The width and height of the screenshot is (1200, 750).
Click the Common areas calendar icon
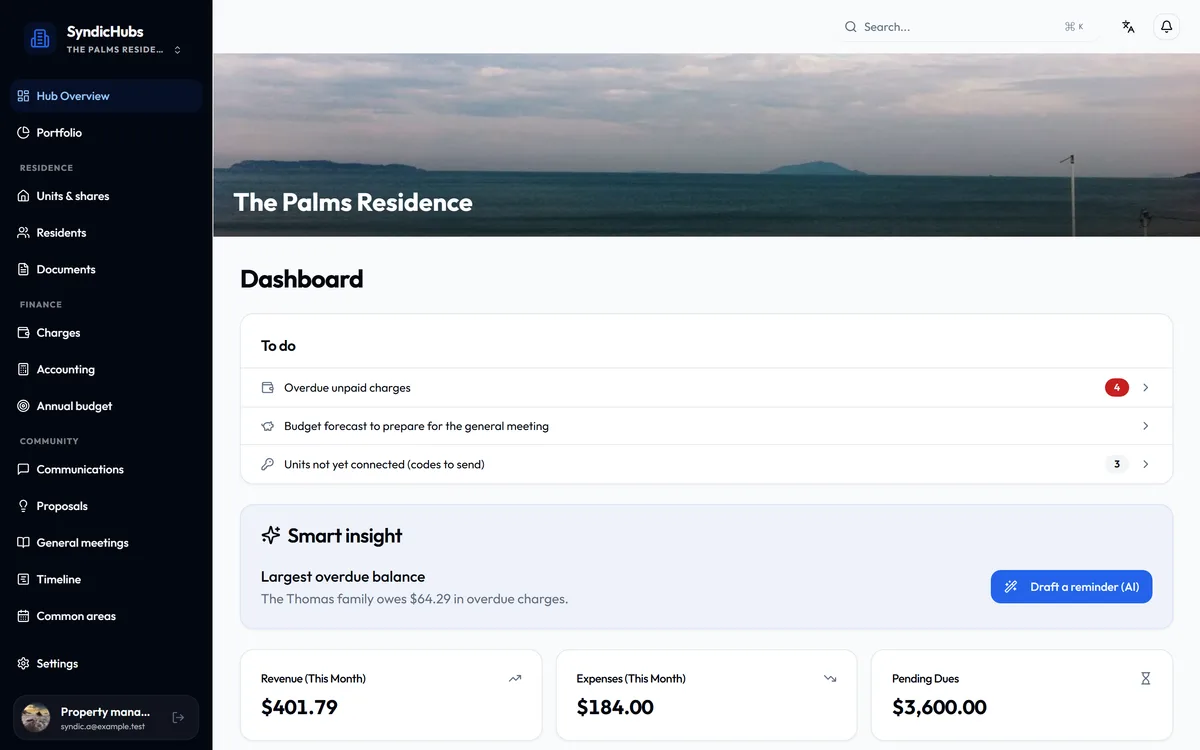click(x=23, y=616)
